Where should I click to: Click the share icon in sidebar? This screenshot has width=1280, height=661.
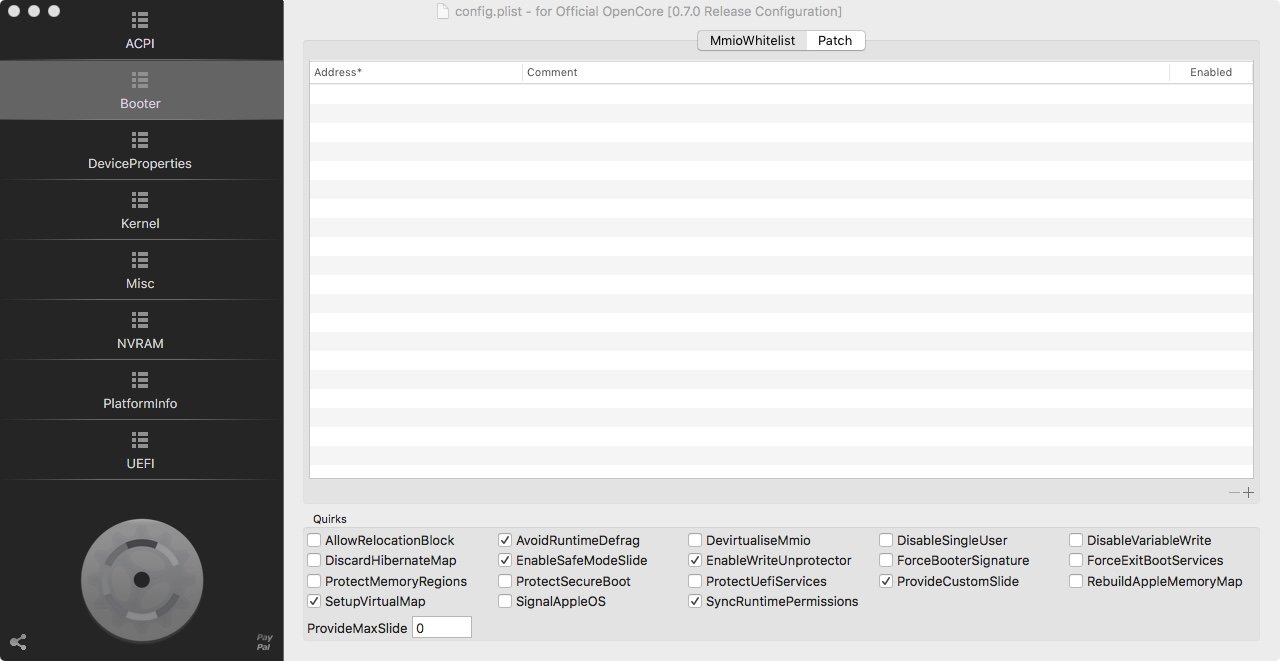pos(18,642)
